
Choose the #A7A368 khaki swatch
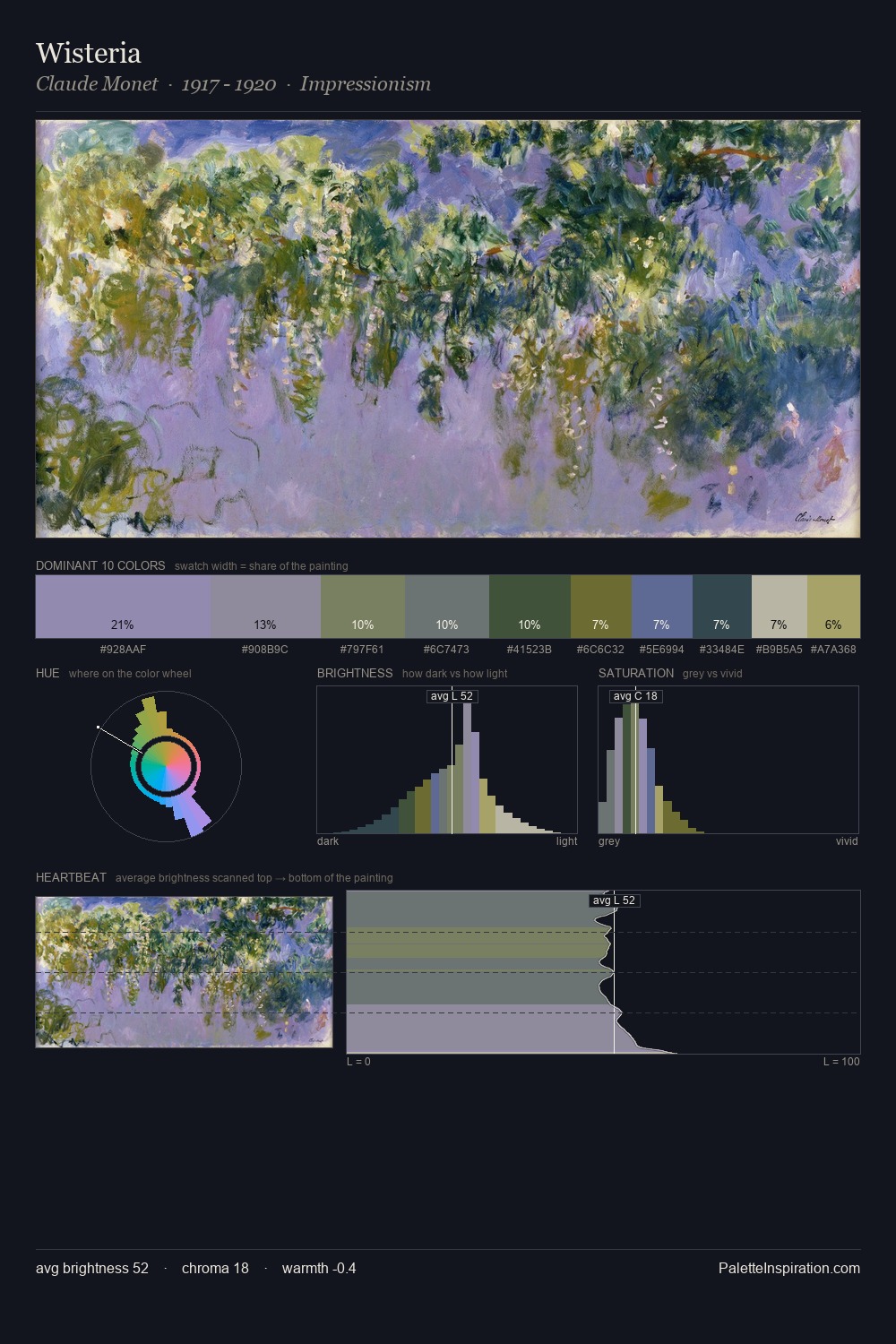click(x=833, y=607)
